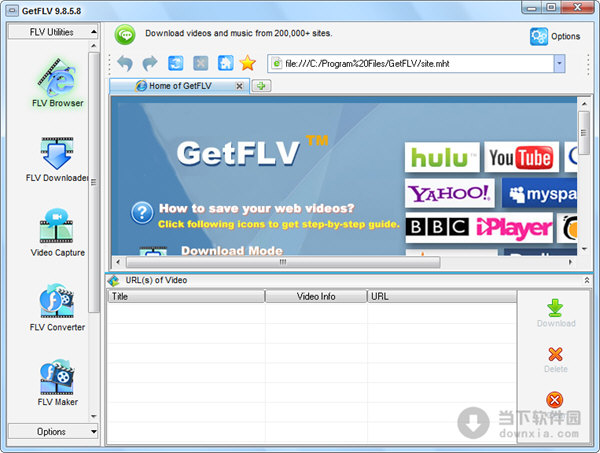Click the web page vertical scrollbar thumb

584,133
